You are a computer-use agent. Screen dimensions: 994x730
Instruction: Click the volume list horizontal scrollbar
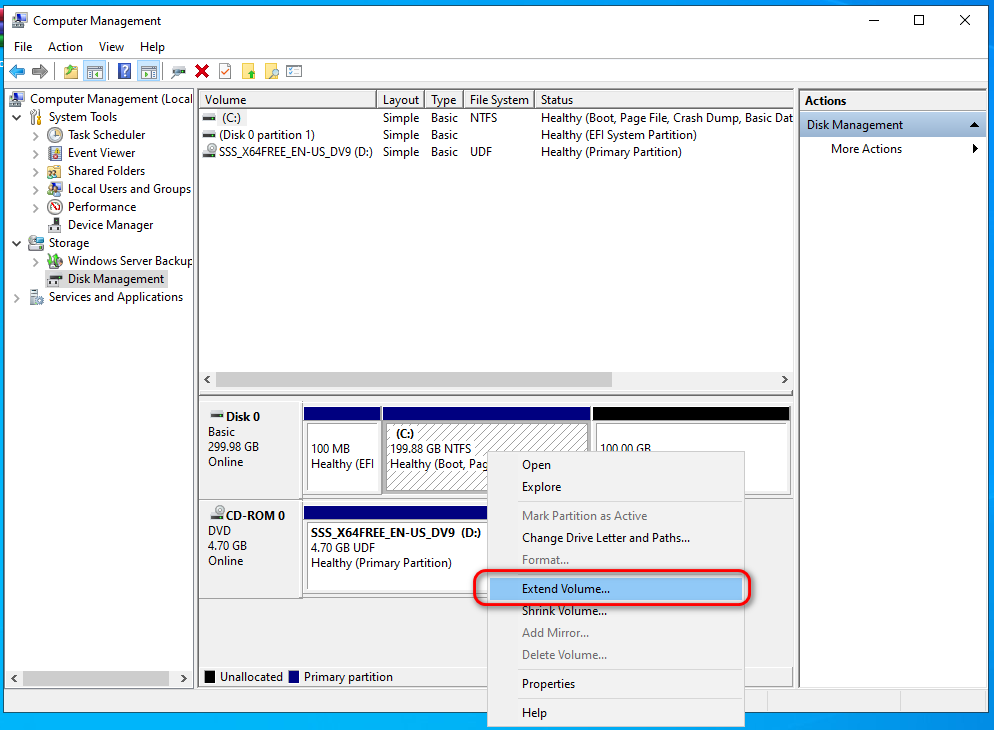[413, 380]
